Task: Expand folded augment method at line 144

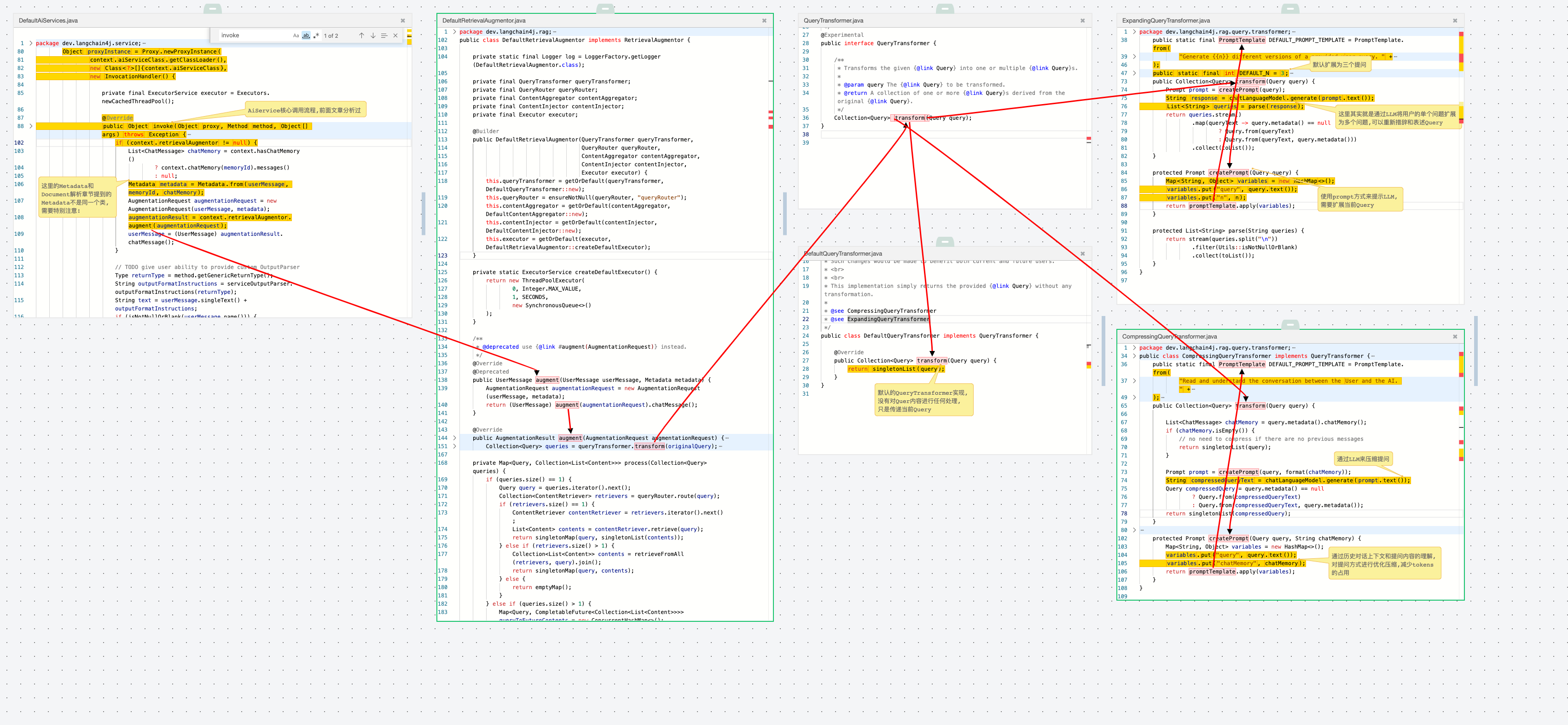Action: [x=455, y=438]
